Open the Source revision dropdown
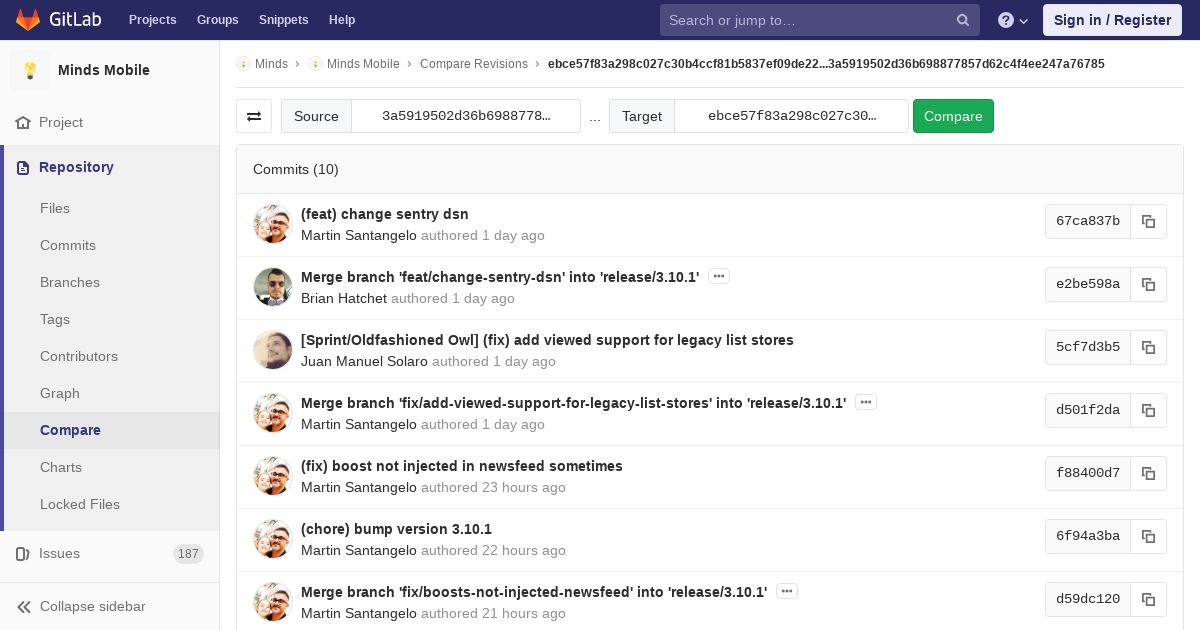The height and width of the screenshot is (630, 1200). click(x=466, y=116)
